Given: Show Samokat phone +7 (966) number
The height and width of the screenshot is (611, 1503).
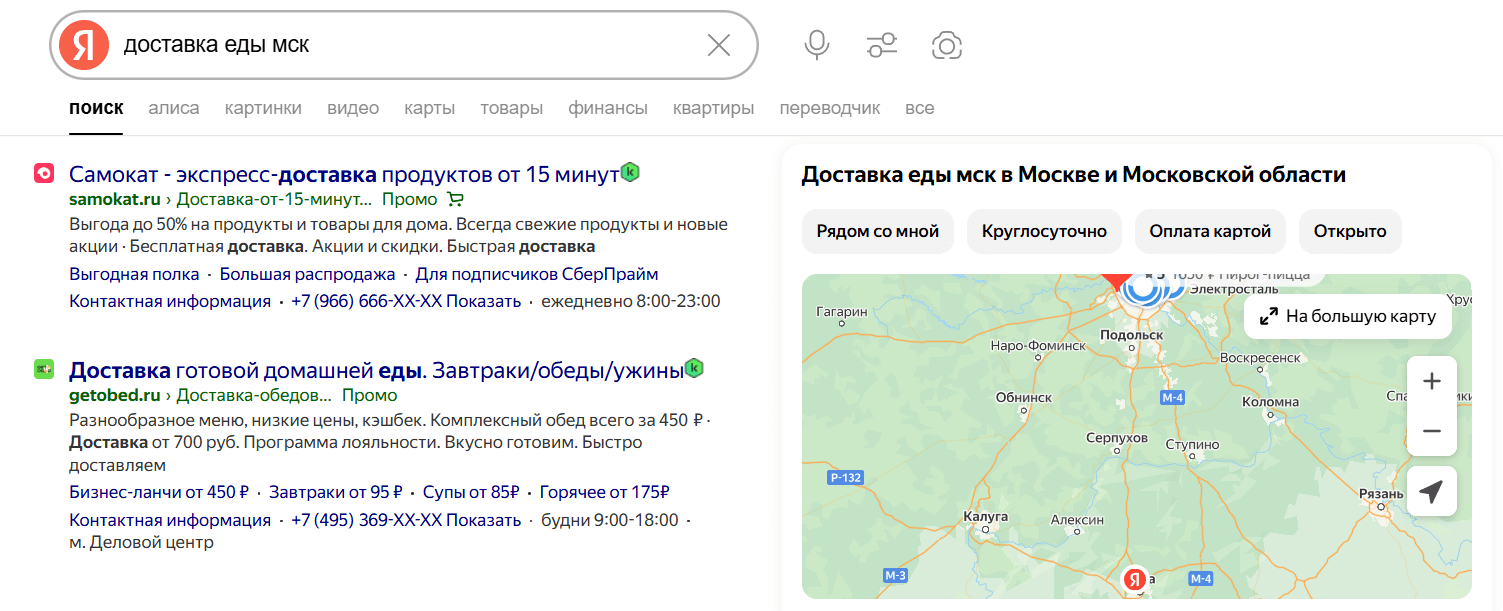Looking at the screenshot, I should [x=406, y=301].
